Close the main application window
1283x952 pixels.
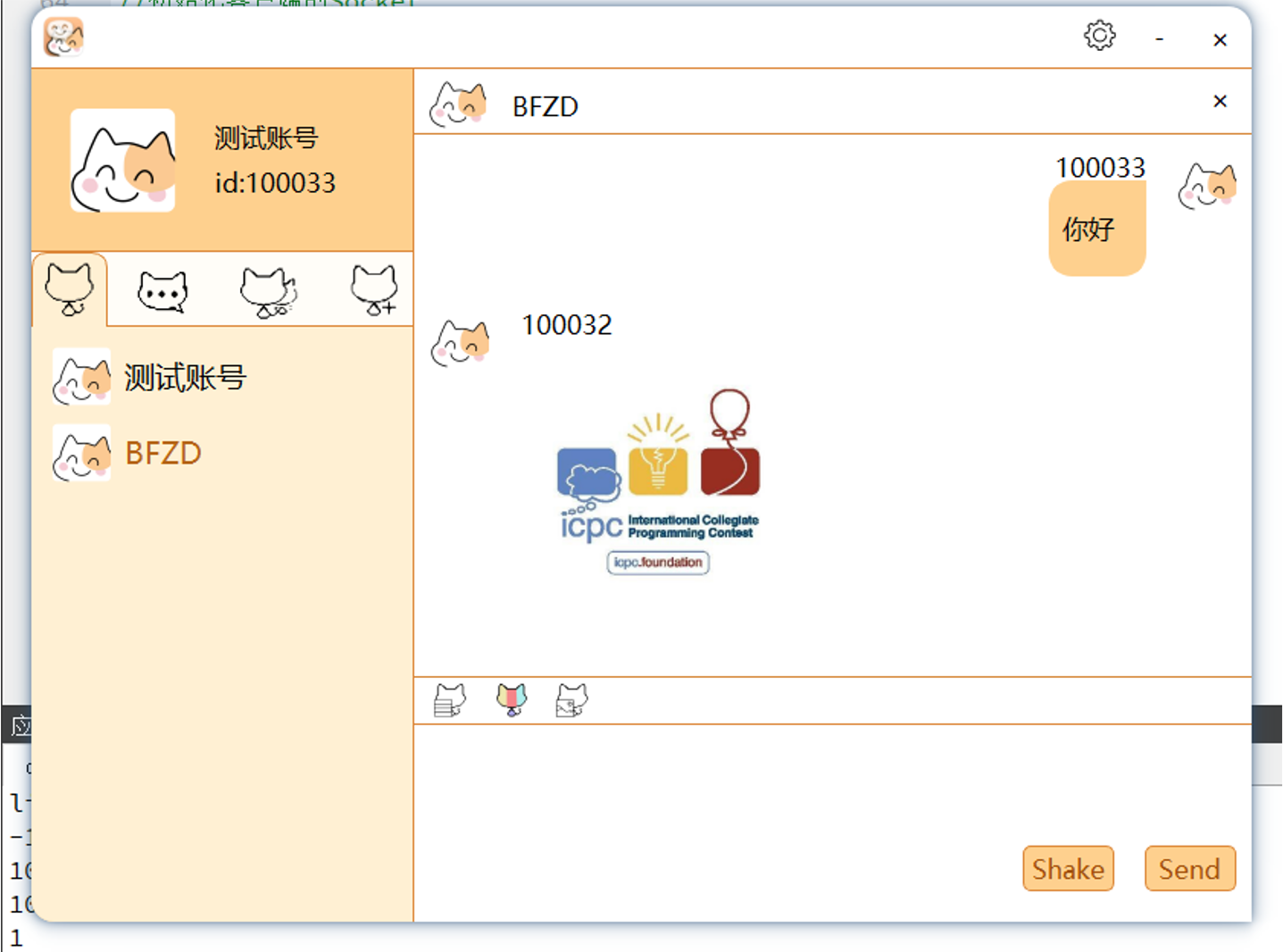pyautogui.click(x=1220, y=39)
